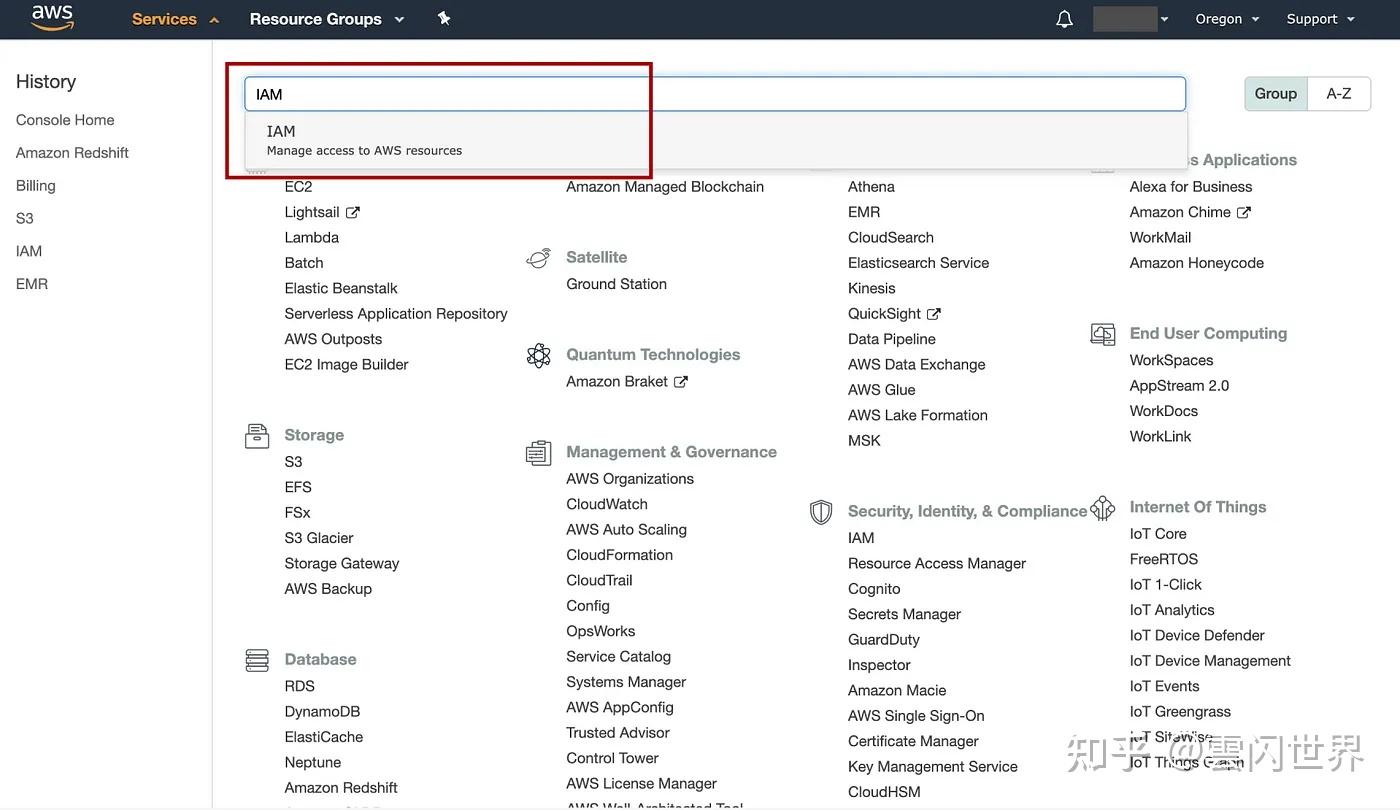Click the Database category icon
The image size is (1400, 810).
click(256, 658)
